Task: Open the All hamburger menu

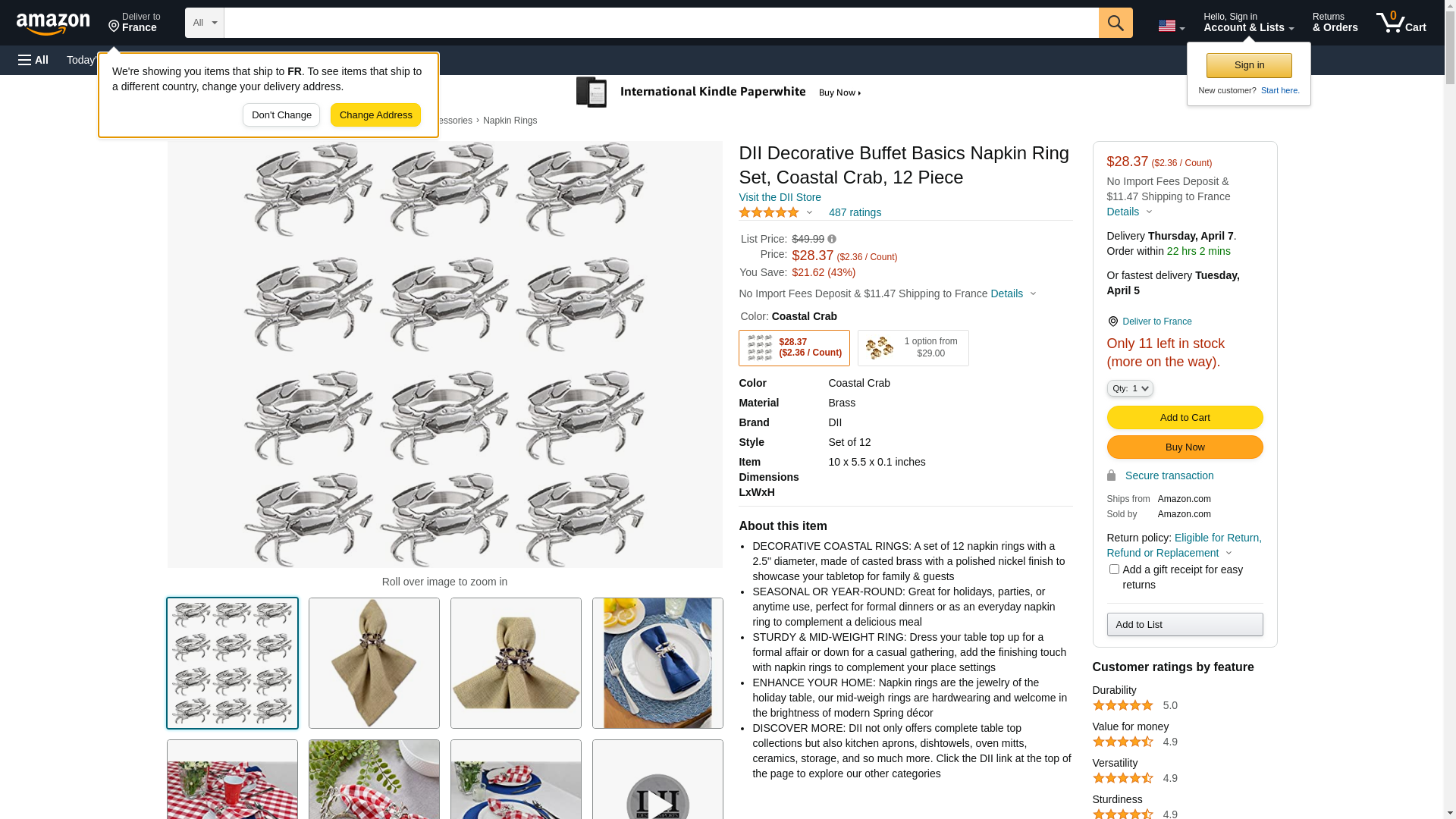Action: point(33,60)
